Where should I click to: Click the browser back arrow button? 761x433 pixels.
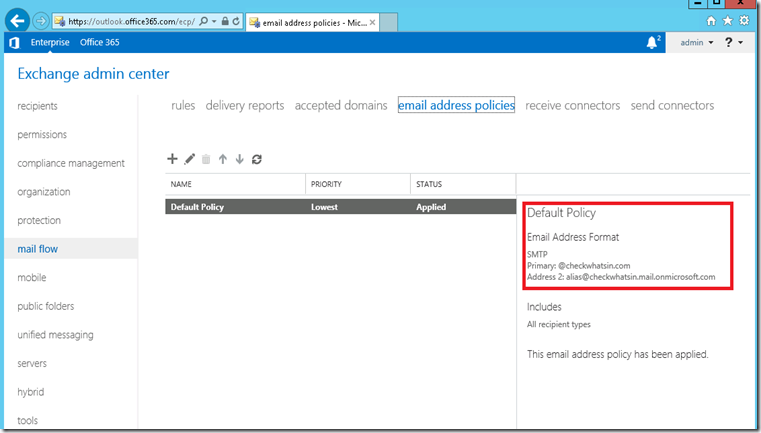coord(17,21)
